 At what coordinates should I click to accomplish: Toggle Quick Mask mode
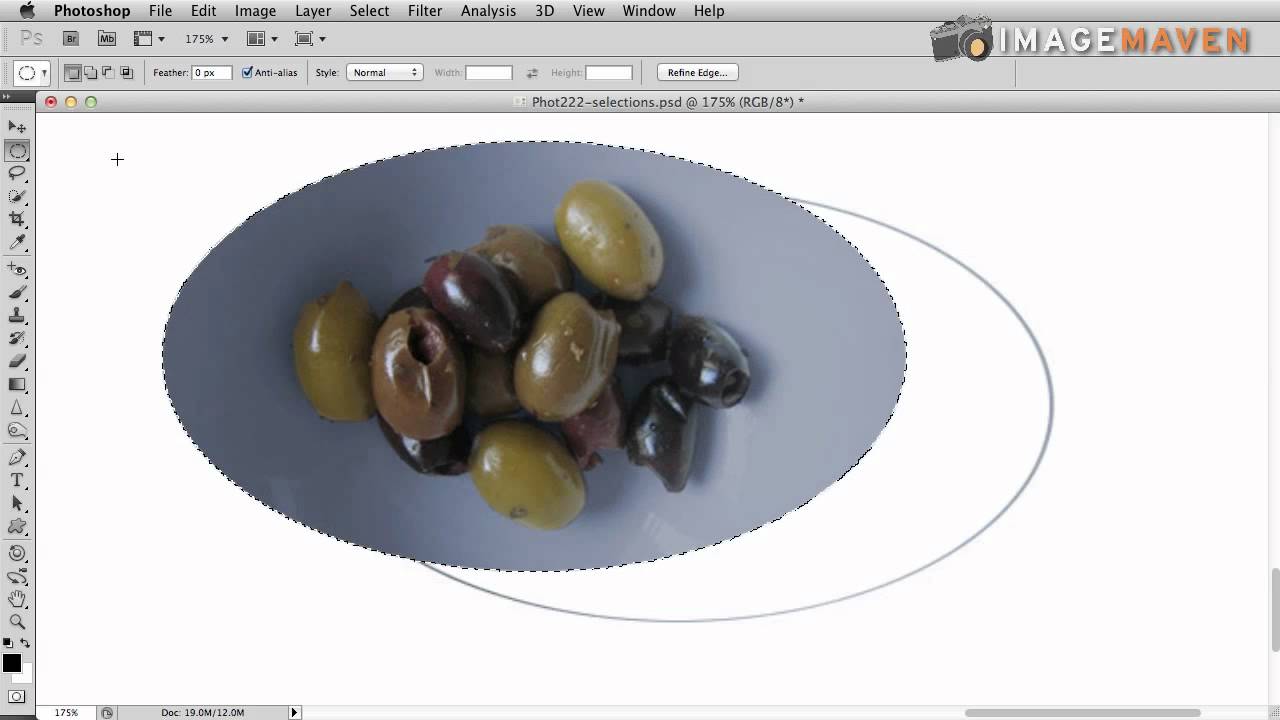17,696
